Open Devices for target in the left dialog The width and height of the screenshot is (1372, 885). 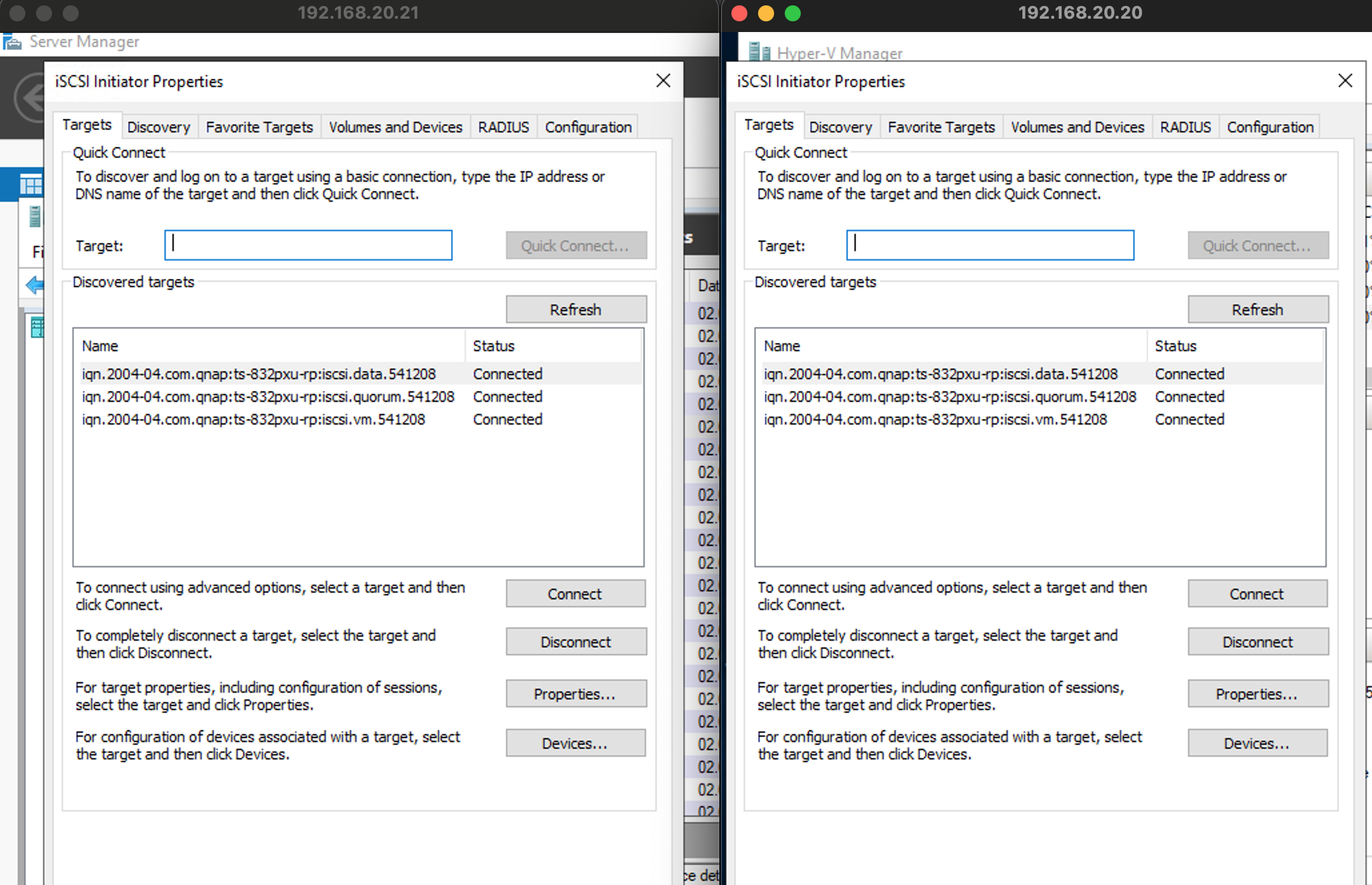pyautogui.click(x=576, y=743)
